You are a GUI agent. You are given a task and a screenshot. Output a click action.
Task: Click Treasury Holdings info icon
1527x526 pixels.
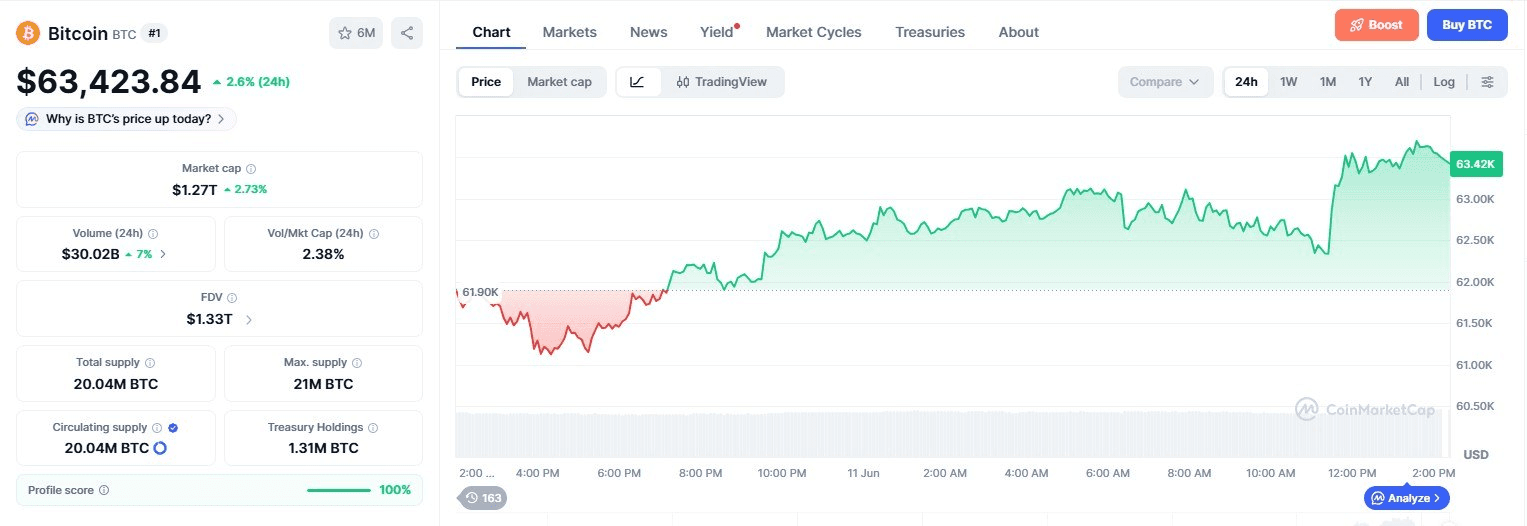click(373, 427)
